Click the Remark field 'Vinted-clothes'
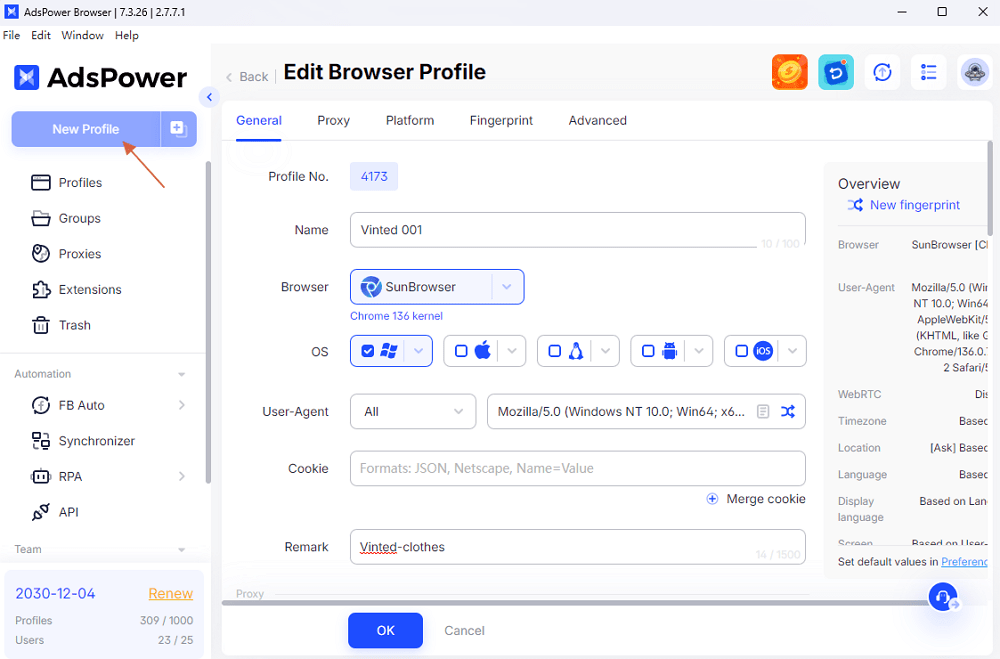This screenshot has width=1000, height=659. click(577, 547)
